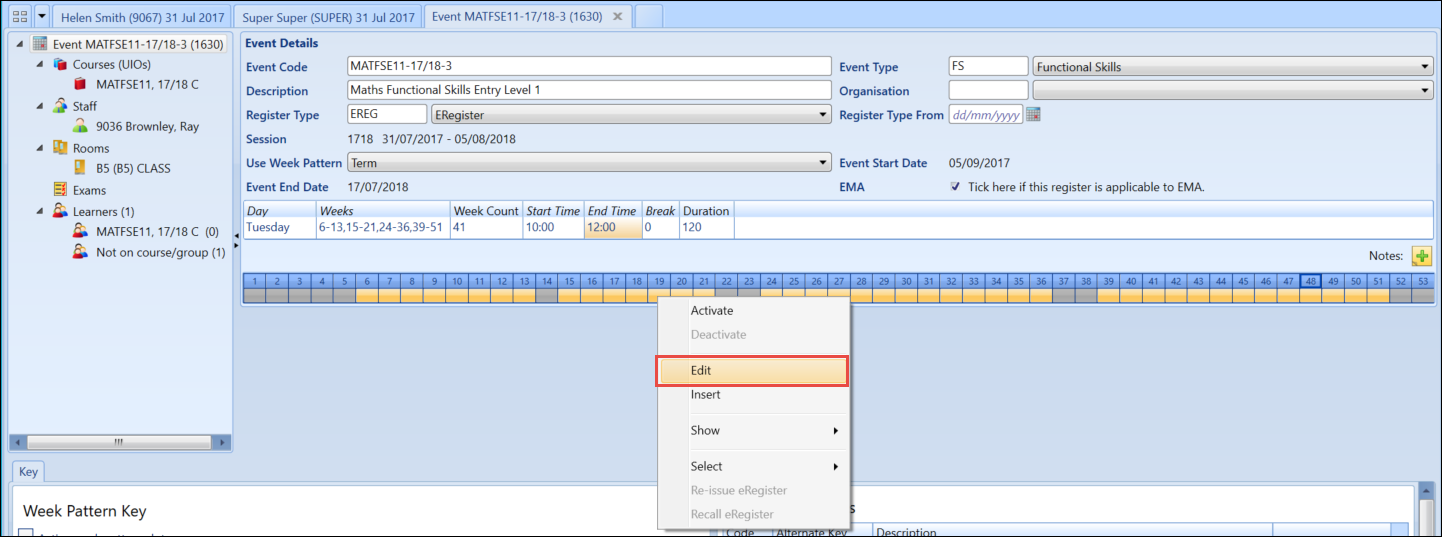The height and width of the screenshot is (537, 1442).
Task: Click the Staff group icon in tree
Action: [60, 106]
